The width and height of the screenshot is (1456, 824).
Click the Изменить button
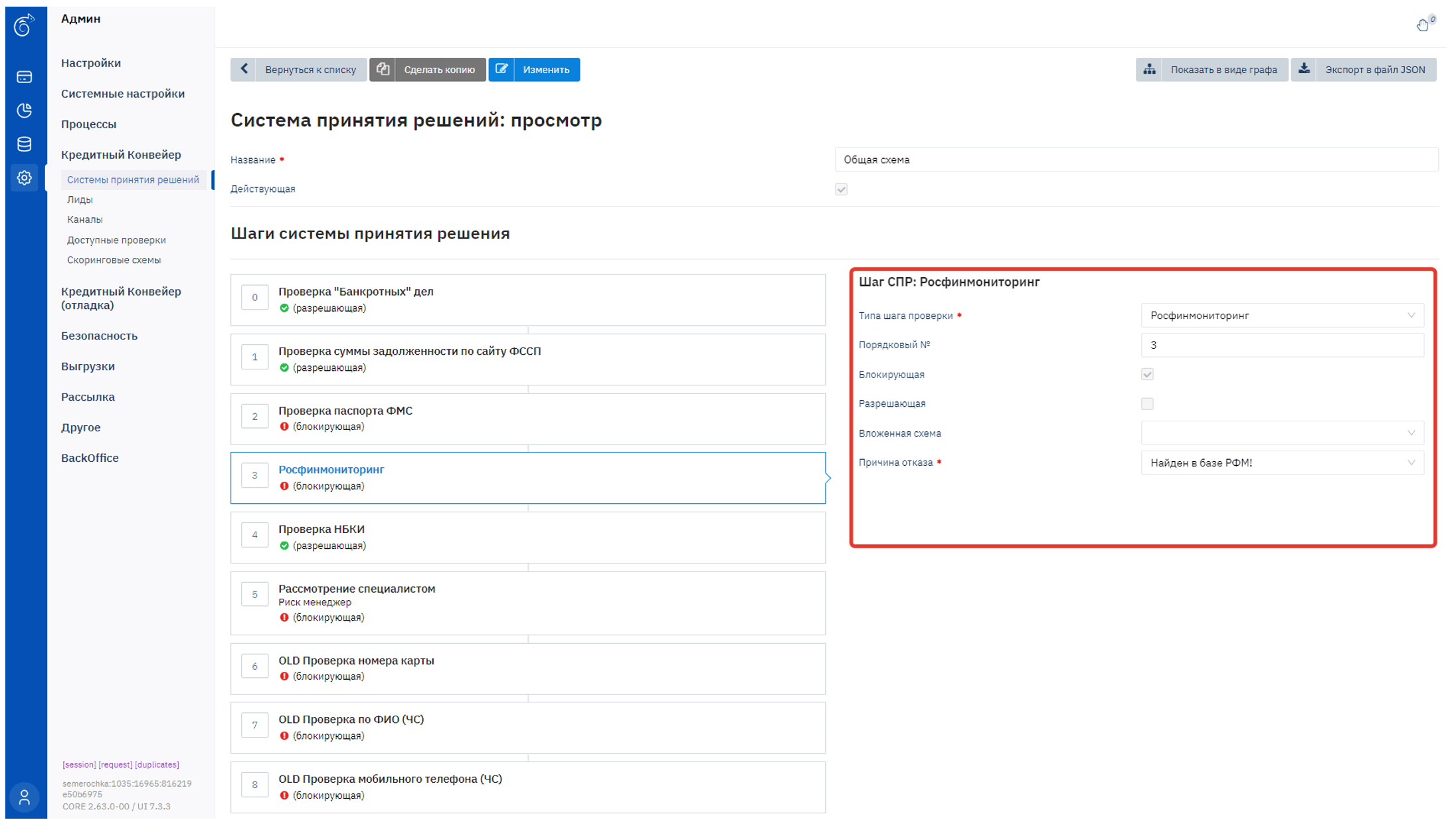534,69
